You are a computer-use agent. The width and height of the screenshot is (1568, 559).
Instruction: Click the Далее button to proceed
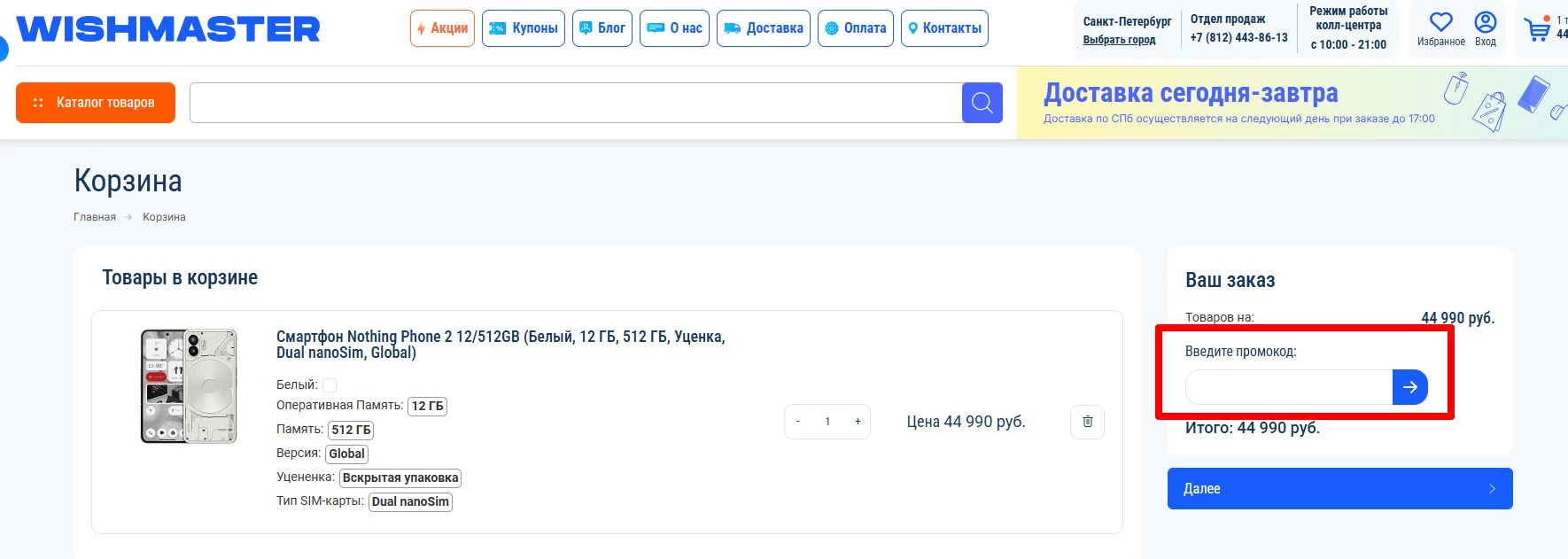point(1339,488)
